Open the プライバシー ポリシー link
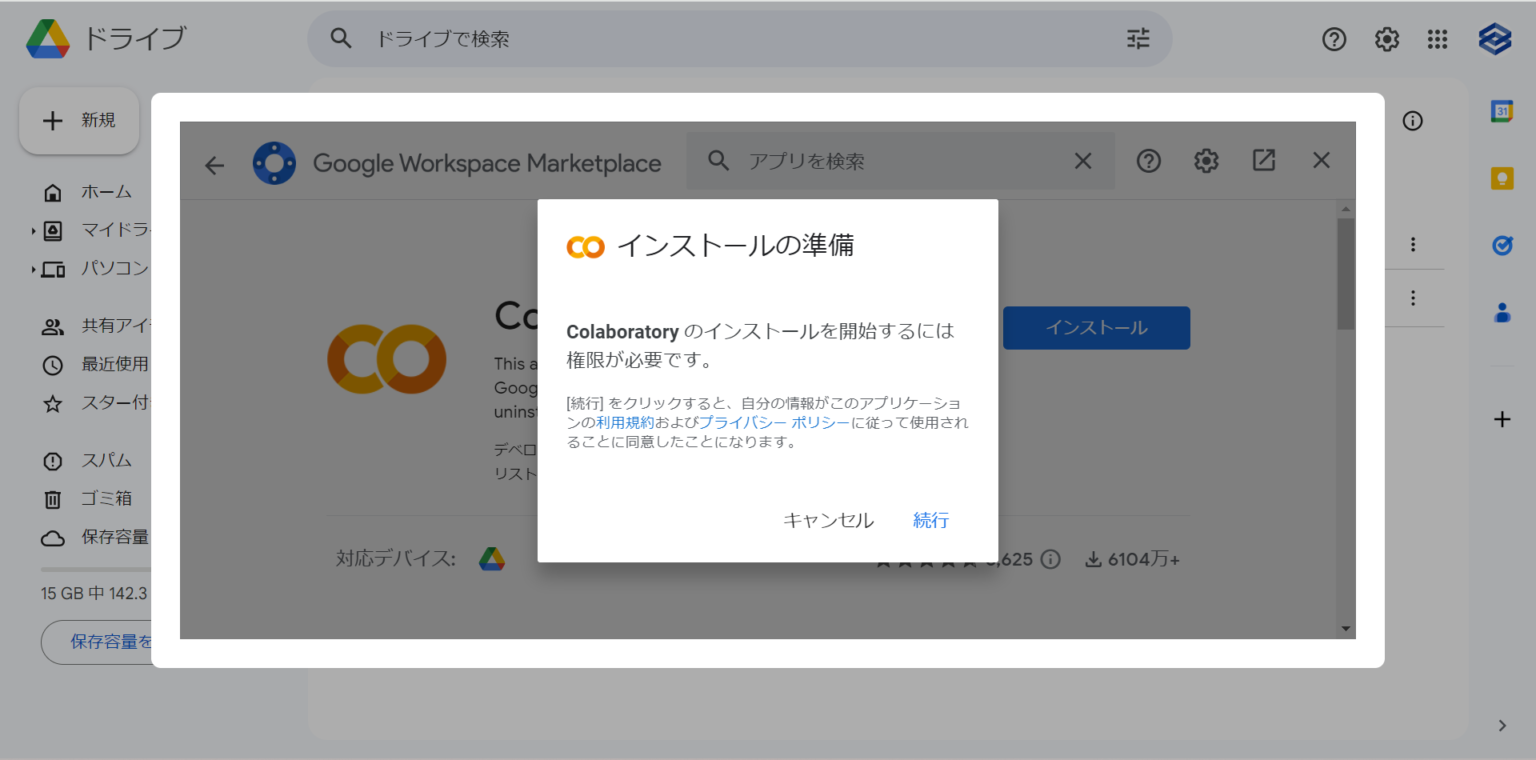Screen dimensions: 1536x760 [x=774, y=423]
